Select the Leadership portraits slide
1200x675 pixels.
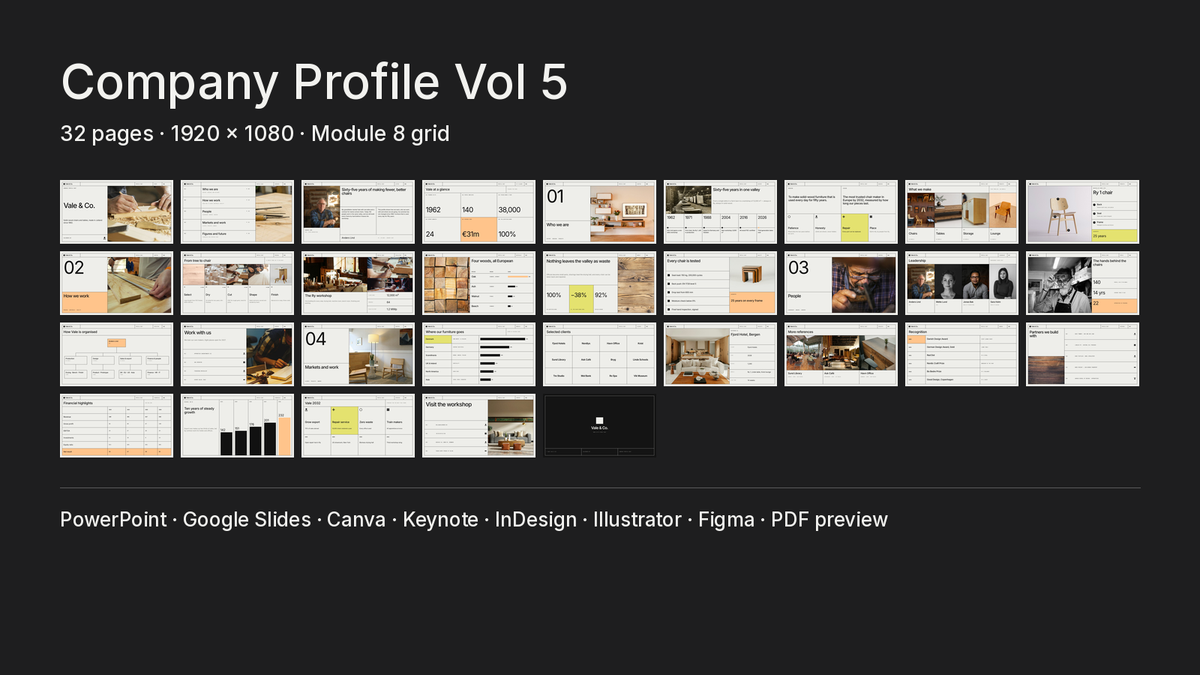962,283
